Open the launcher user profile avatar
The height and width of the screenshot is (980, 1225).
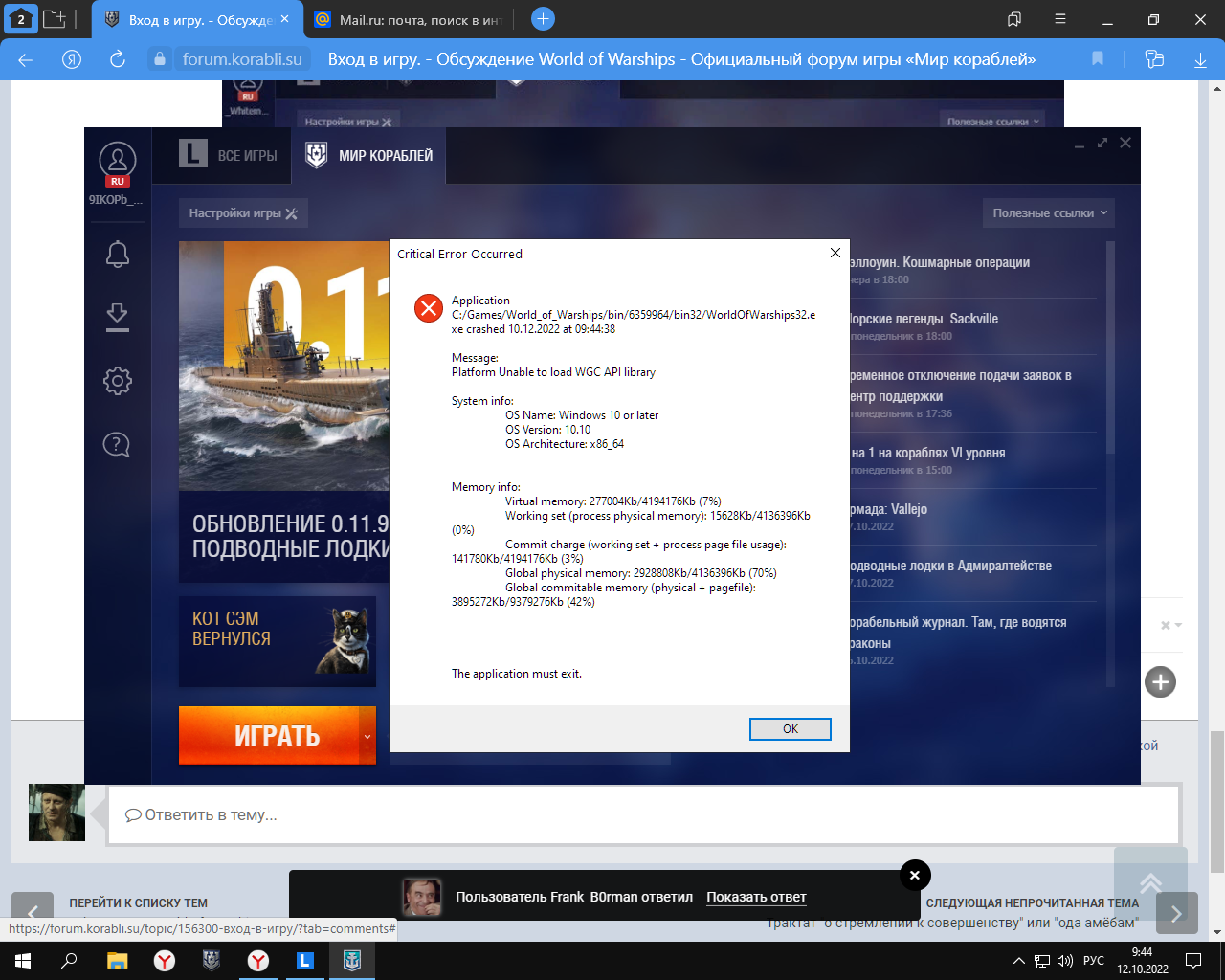[117, 163]
